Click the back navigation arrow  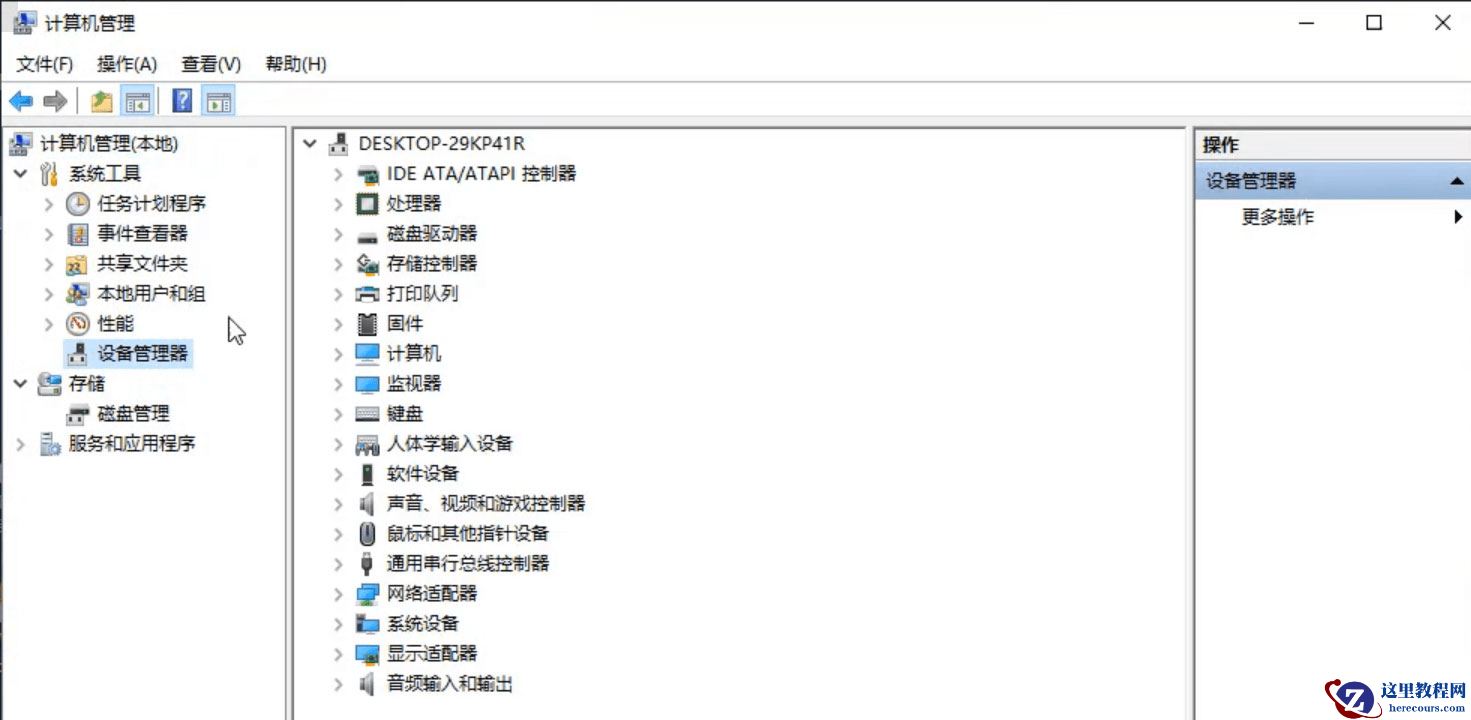pos(20,100)
